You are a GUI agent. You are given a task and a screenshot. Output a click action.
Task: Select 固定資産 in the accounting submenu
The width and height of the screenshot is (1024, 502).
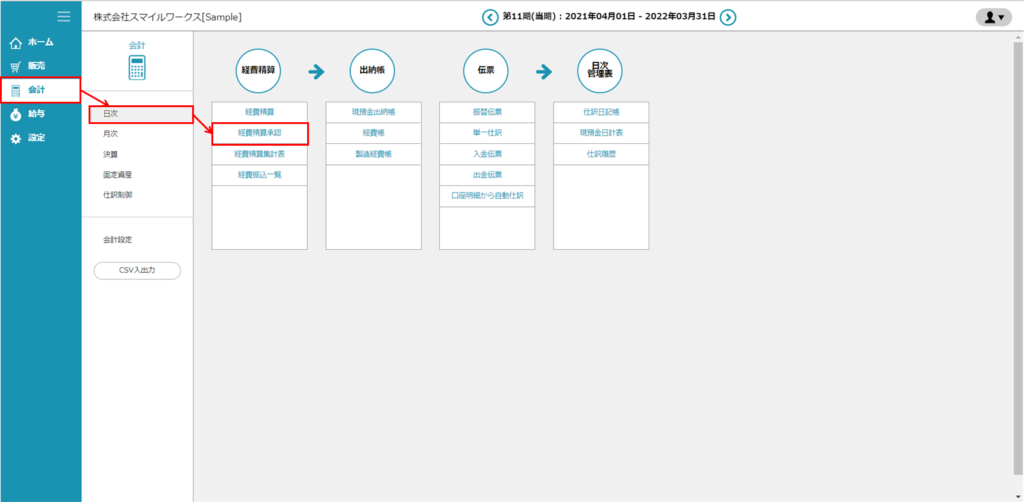click(x=117, y=174)
